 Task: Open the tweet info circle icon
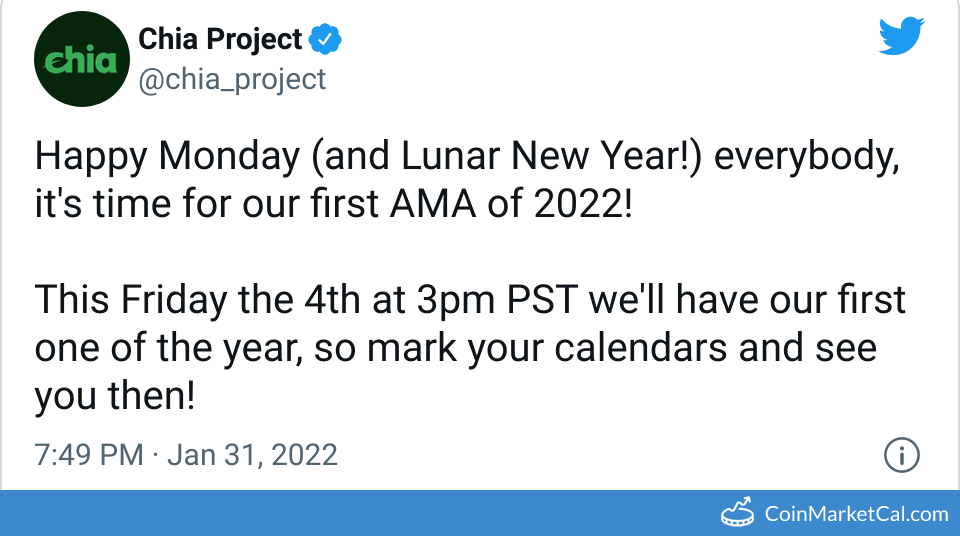click(901, 456)
